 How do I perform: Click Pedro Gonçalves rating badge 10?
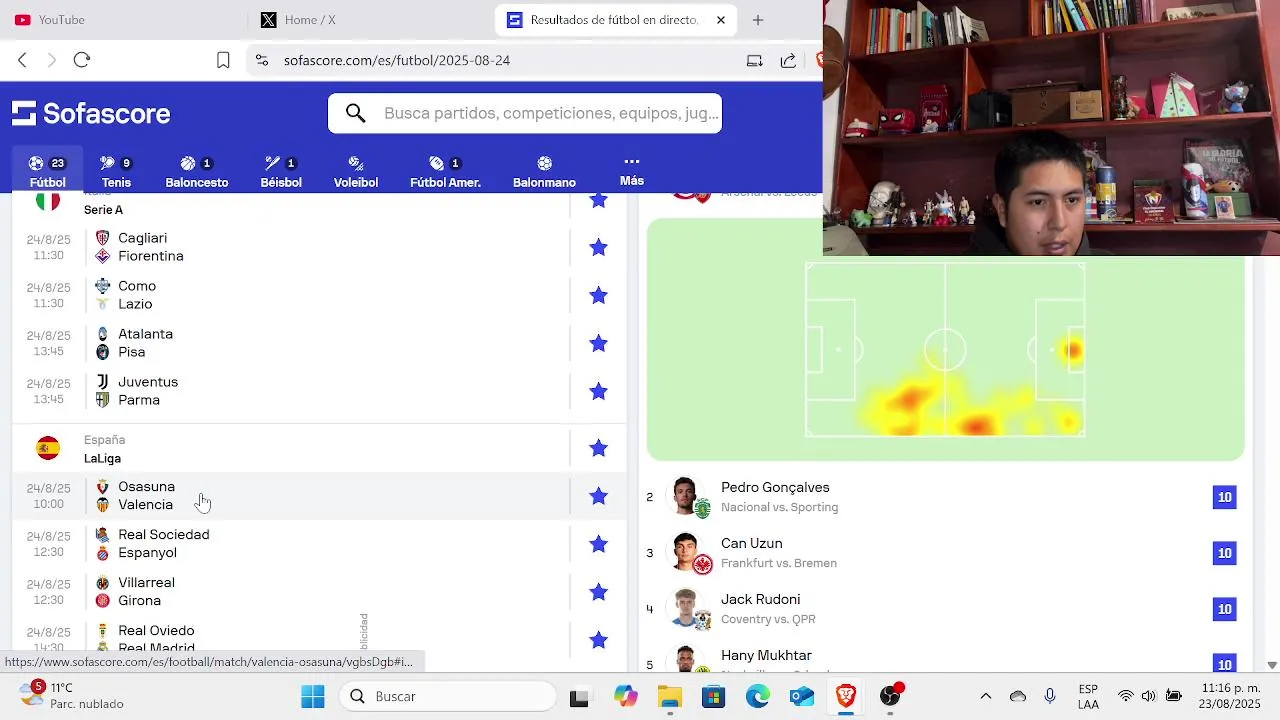point(1224,497)
